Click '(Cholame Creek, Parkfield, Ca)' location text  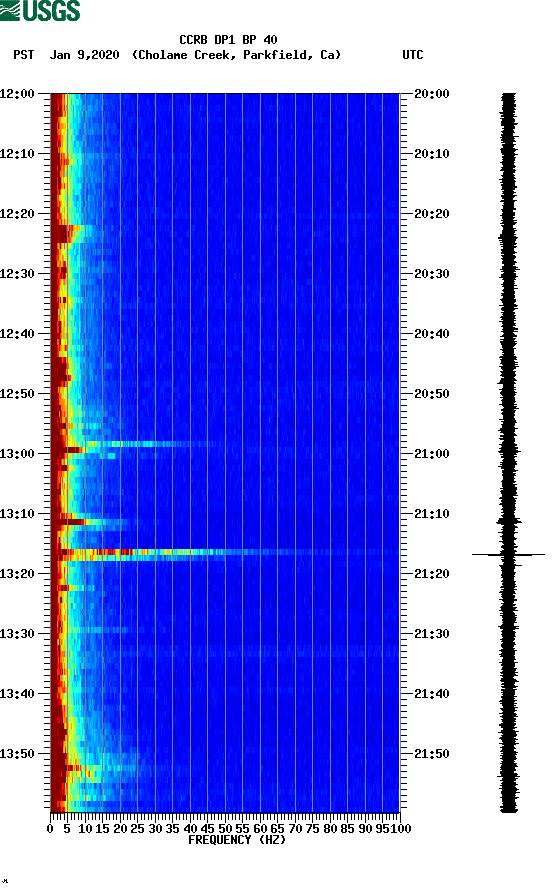tap(236, 55)
